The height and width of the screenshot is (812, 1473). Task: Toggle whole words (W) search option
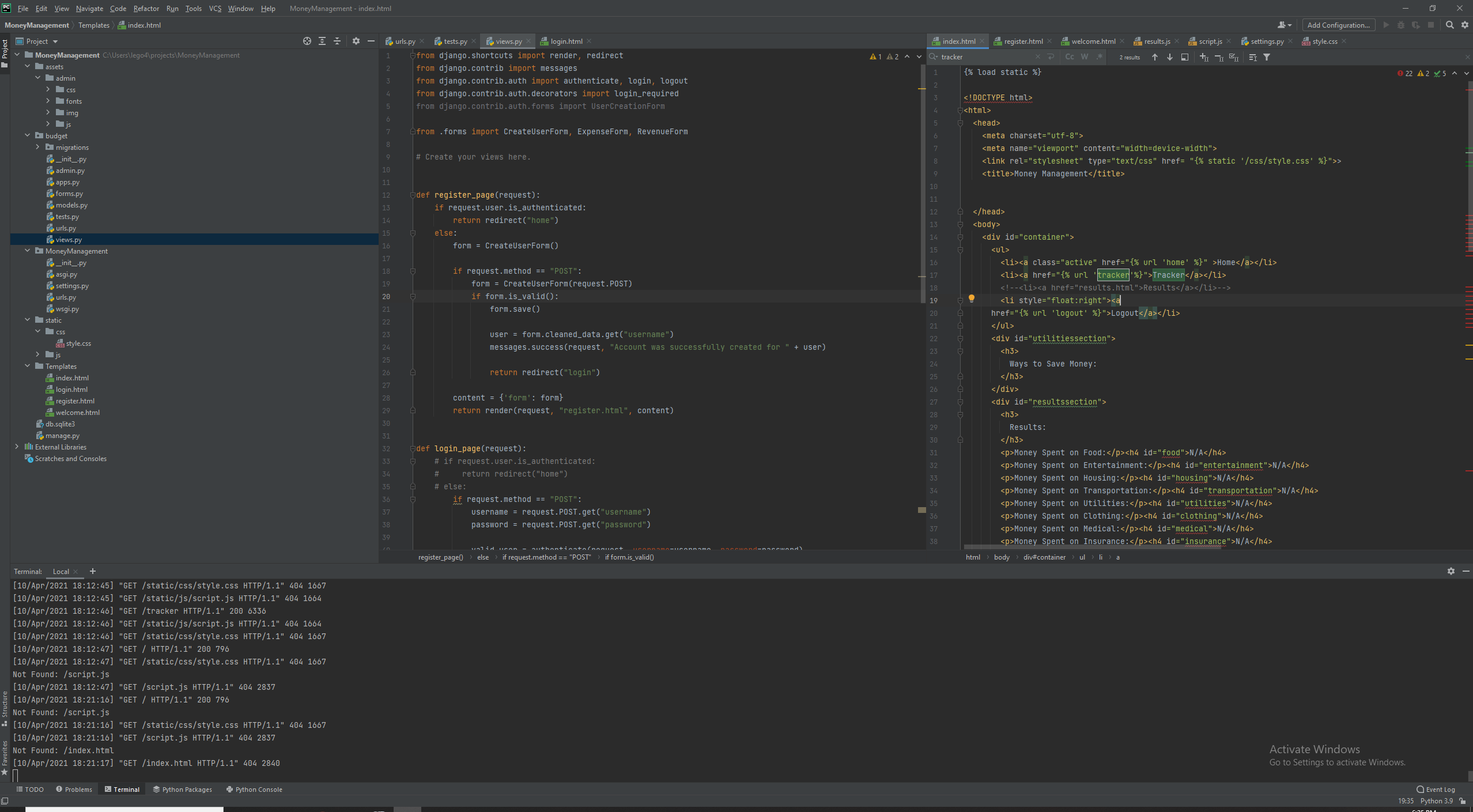coord(1084,57)
